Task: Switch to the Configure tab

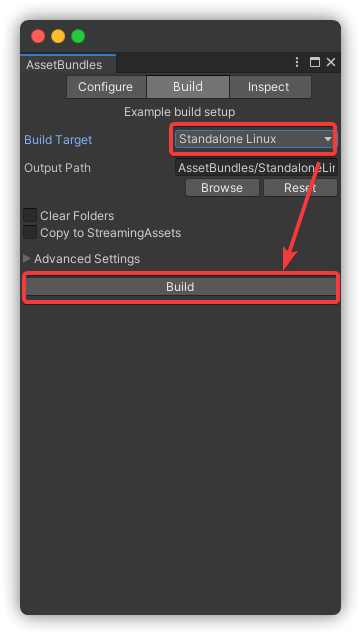Action: coord(106,87)
